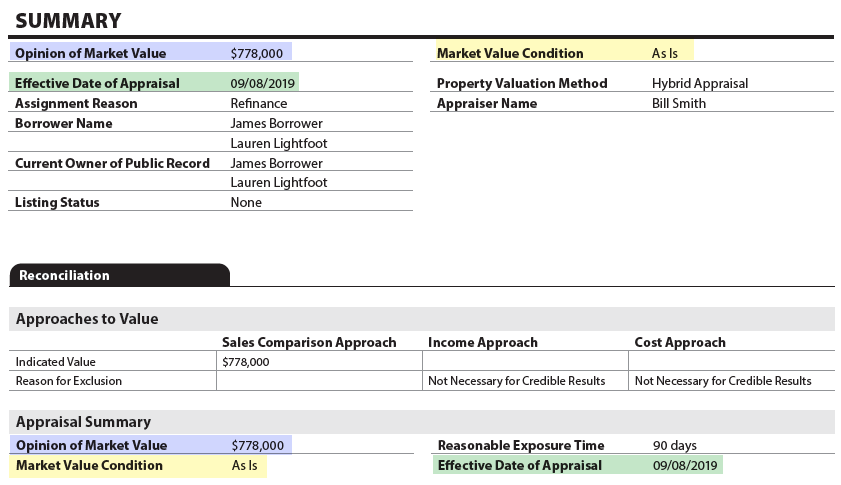Select 09/08/2019 above the Refinance value
841x485 pixels.
click(263, 83)
